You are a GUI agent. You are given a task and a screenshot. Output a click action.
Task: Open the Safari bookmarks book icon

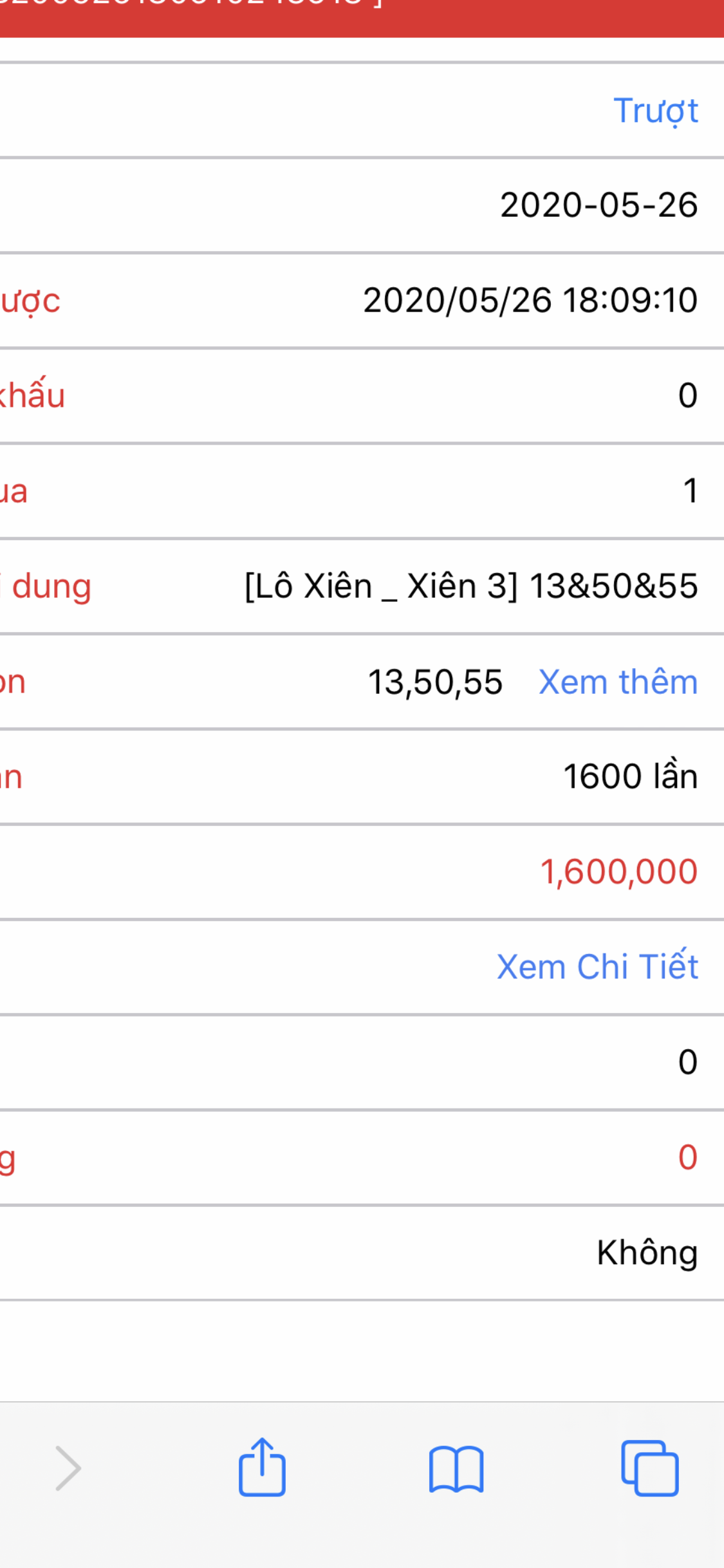pyautogui.click(x=456, y=1469)
